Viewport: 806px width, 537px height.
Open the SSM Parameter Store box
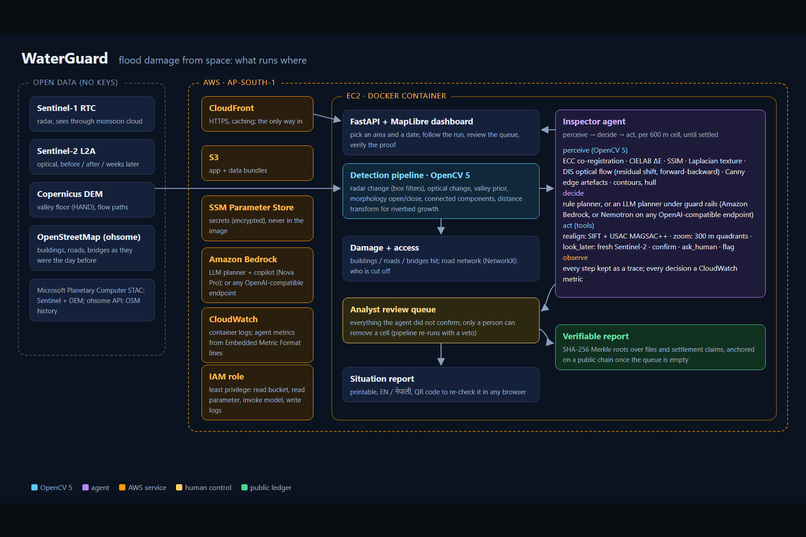[x=257, y=218]
